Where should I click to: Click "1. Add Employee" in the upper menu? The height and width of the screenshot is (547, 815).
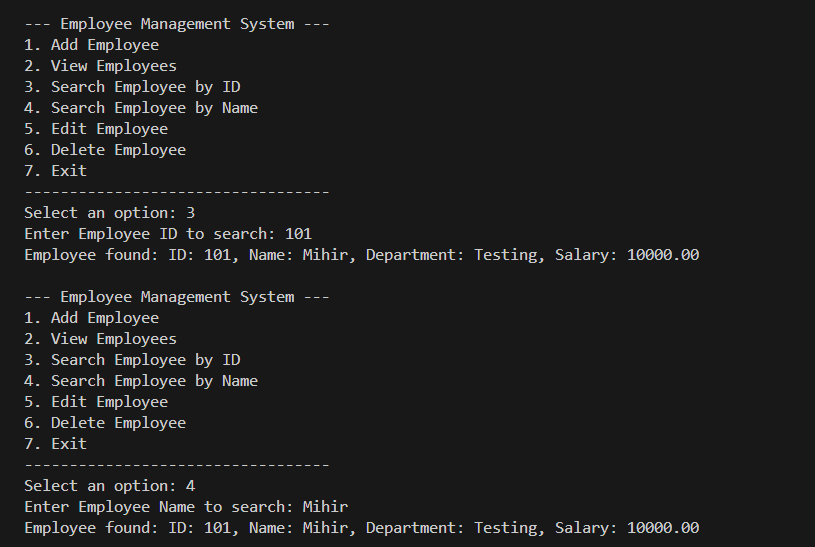point(91,45)
